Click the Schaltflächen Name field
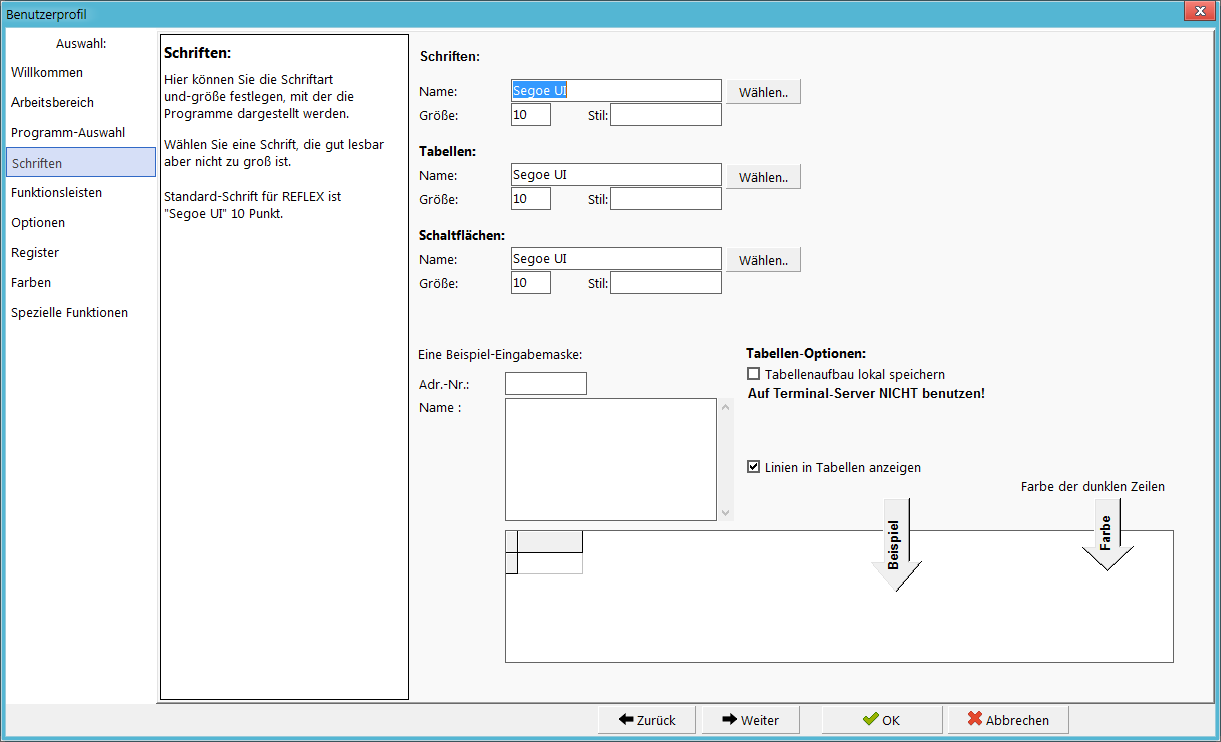 [x=615, y=259]
